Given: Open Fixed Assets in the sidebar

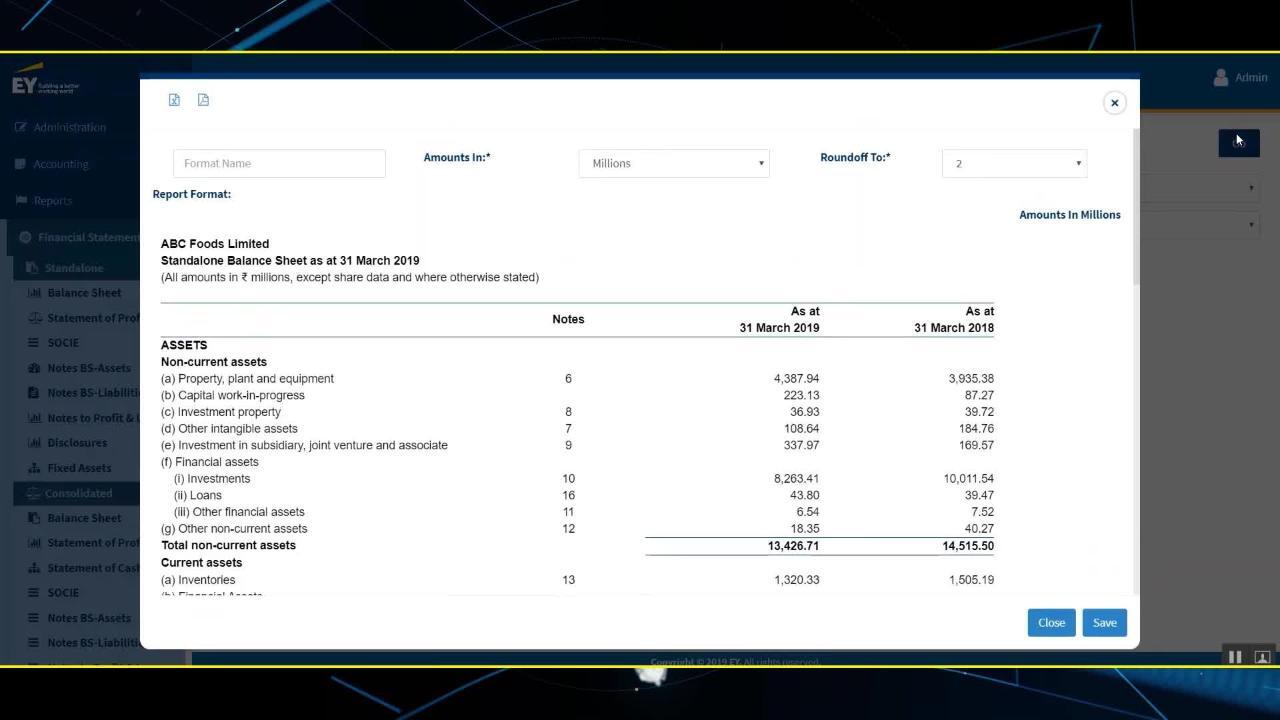Looking at the screenshot, I should point(79,468).
